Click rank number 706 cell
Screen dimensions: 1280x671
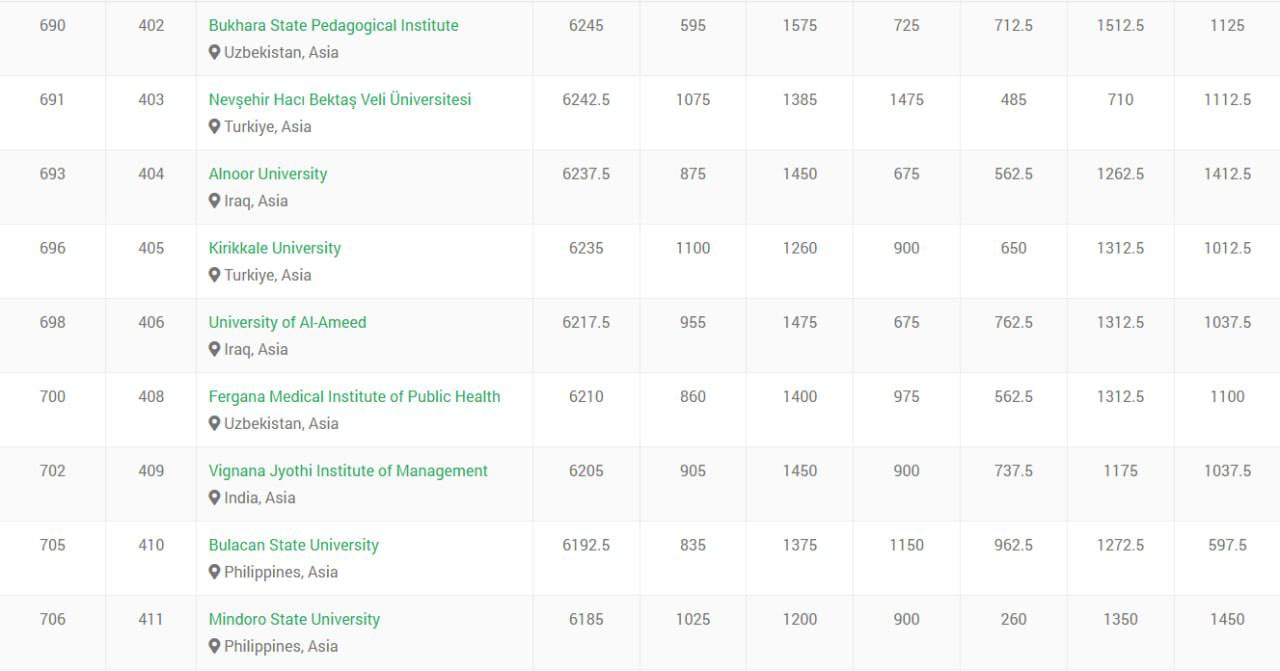click(x=52, y=619)
